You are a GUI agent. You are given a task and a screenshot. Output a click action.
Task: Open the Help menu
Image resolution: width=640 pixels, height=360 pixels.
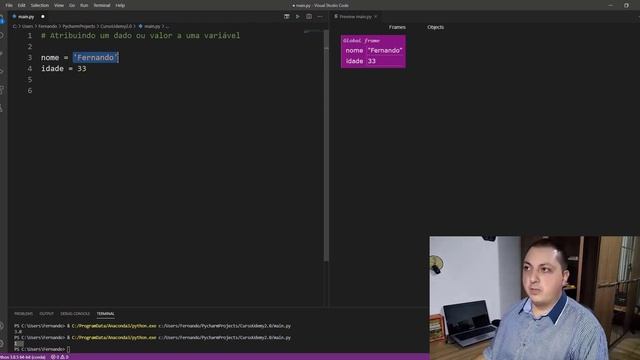pyautogui.click(x=120, y=5)
